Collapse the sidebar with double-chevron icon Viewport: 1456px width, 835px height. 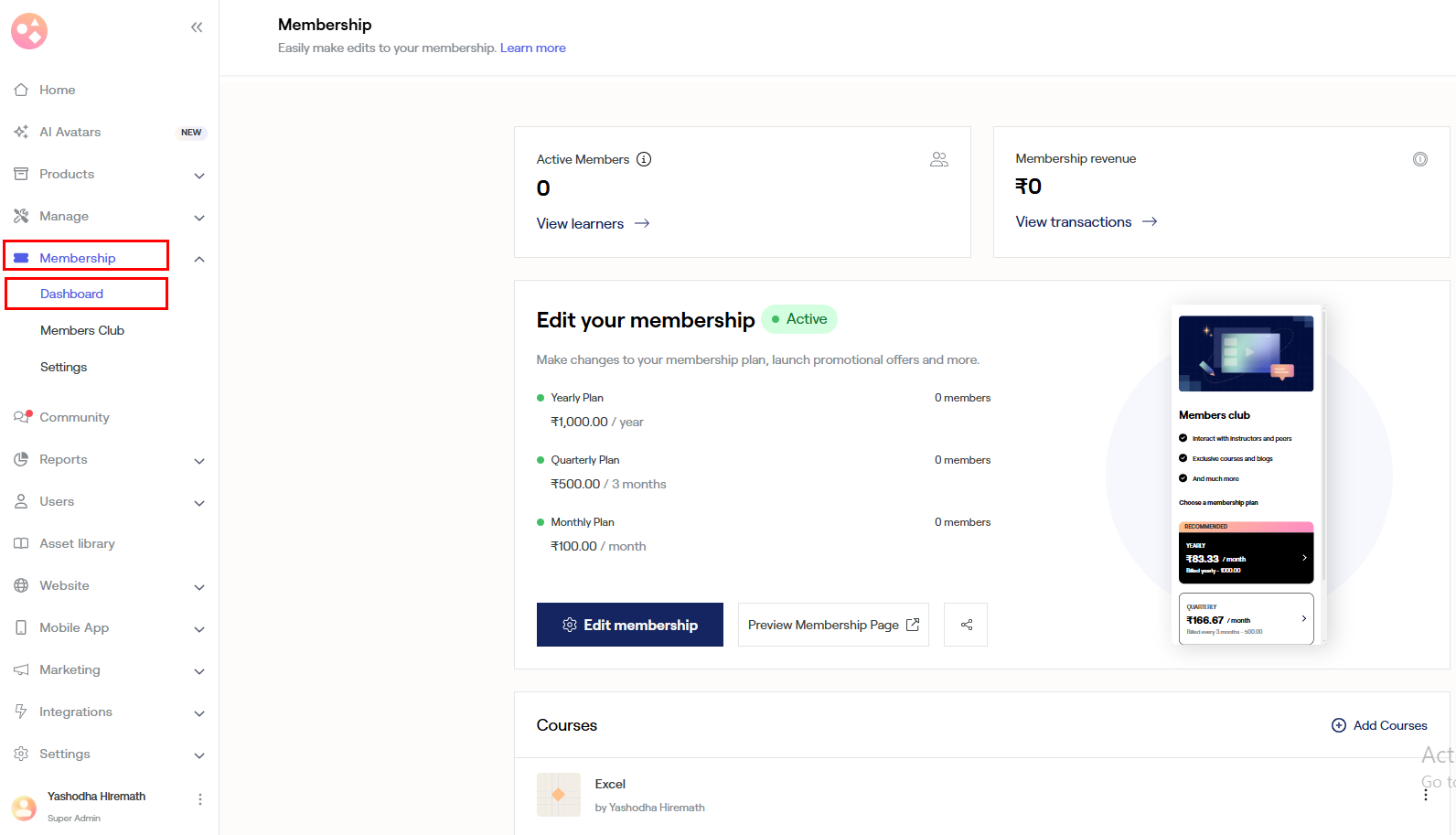click(x=197, y=27)
